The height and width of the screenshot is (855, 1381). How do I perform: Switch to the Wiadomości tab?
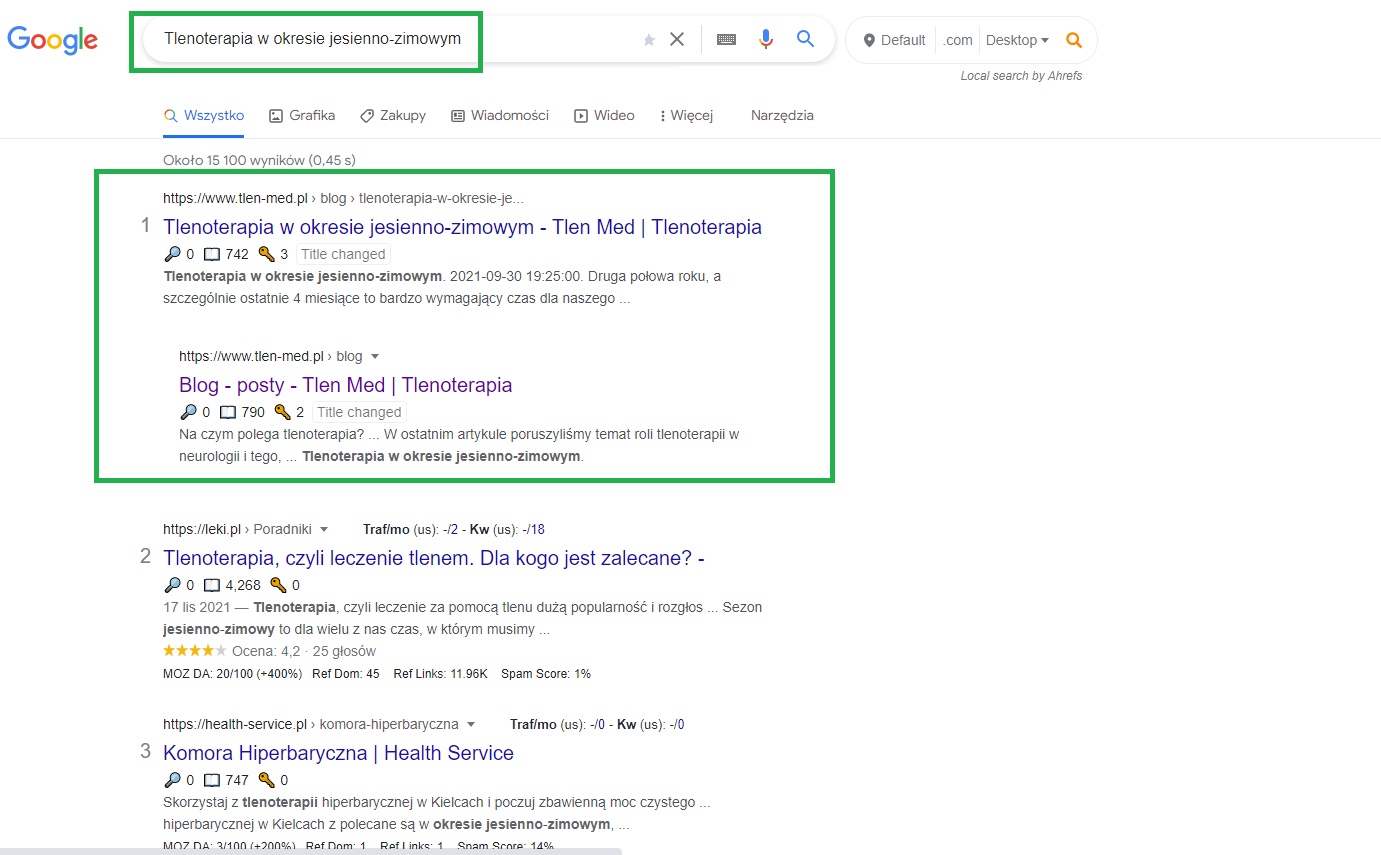pyautogui.click(x=500, y=116)
